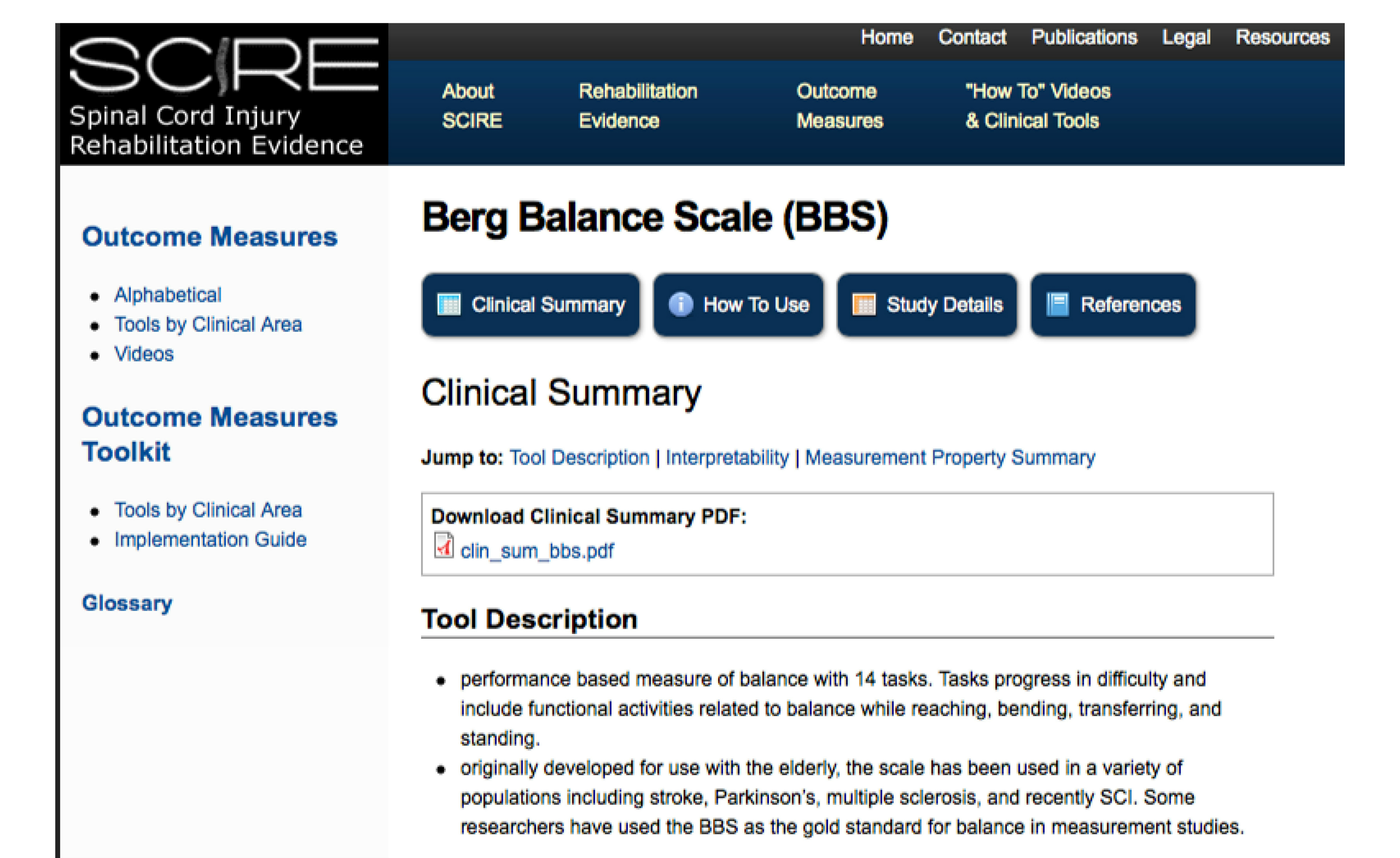This screenshot has width=1400, height=858.
Task: Click the Clinical Summary table icon
Action: pyautogui.click(x=449, y=304)
